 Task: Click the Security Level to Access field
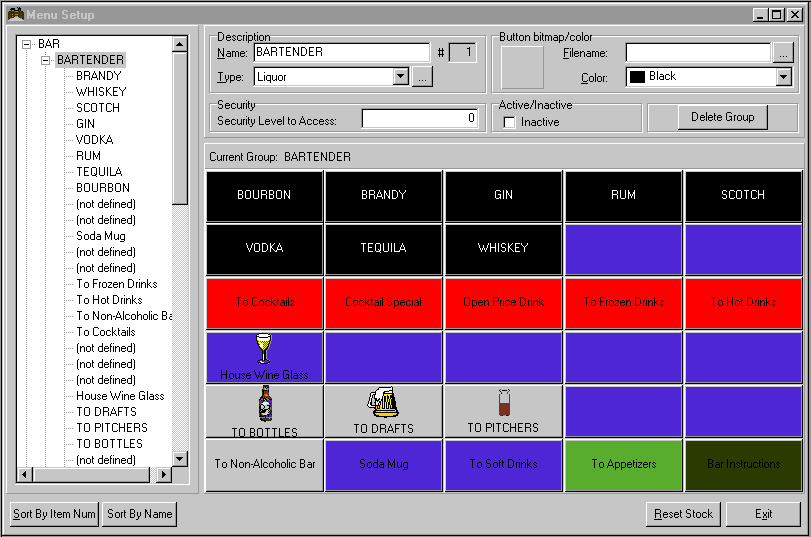[421, 118]
